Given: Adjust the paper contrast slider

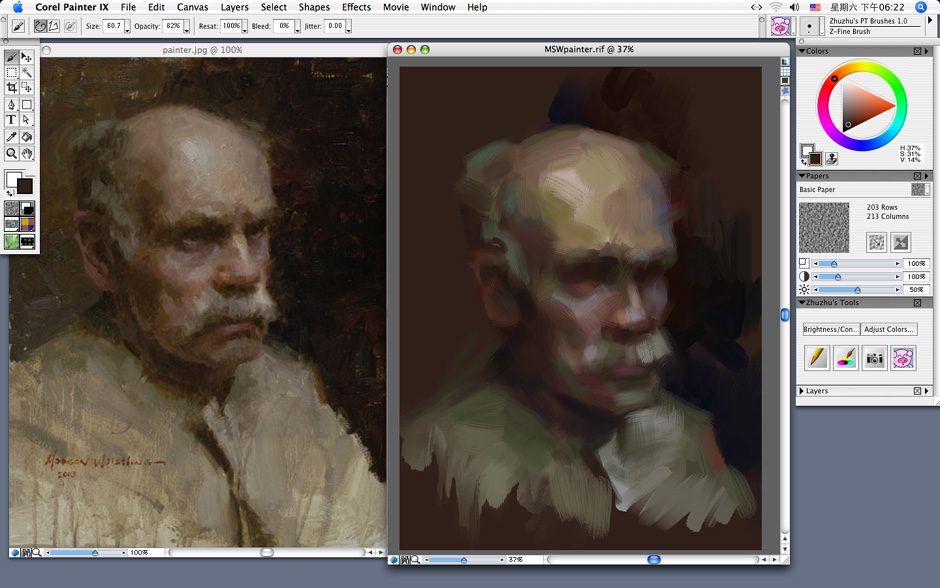Looking at the screenshot, I should (x=856, y=276).
